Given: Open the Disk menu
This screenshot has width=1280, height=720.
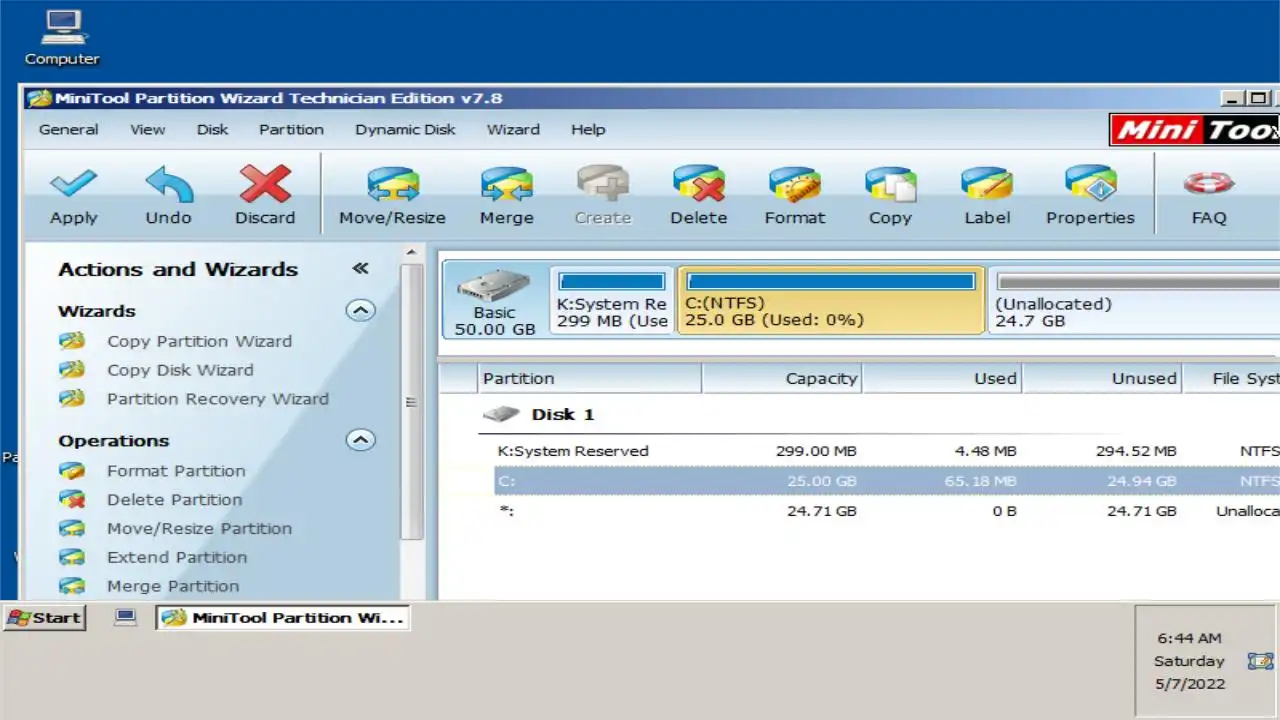Looking at the screenshot, I should click(x=212, y=129).
